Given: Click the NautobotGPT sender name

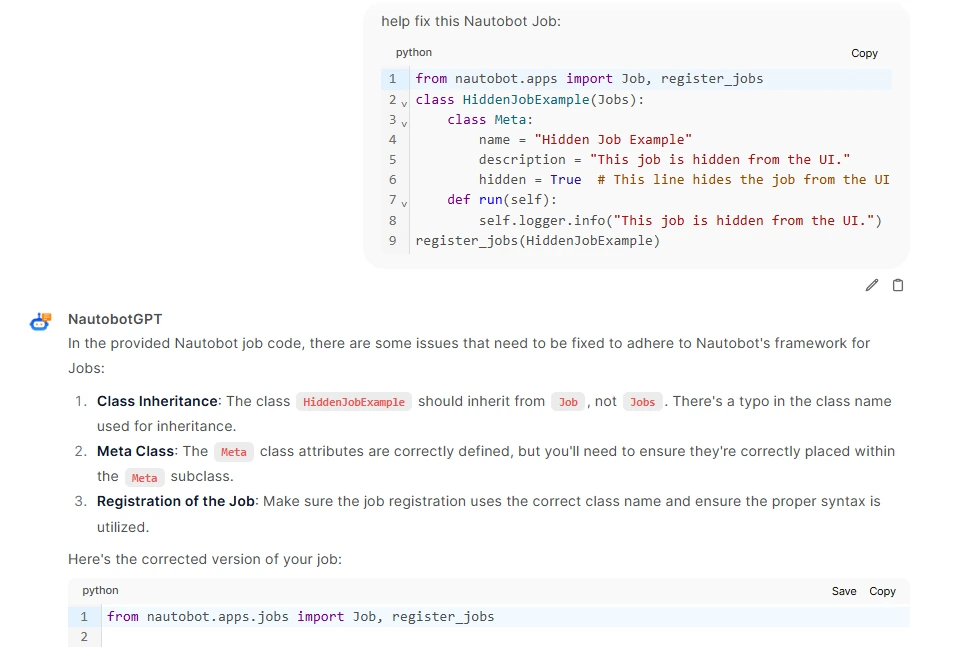Looking at the screenshot, I should click(115, 319).
